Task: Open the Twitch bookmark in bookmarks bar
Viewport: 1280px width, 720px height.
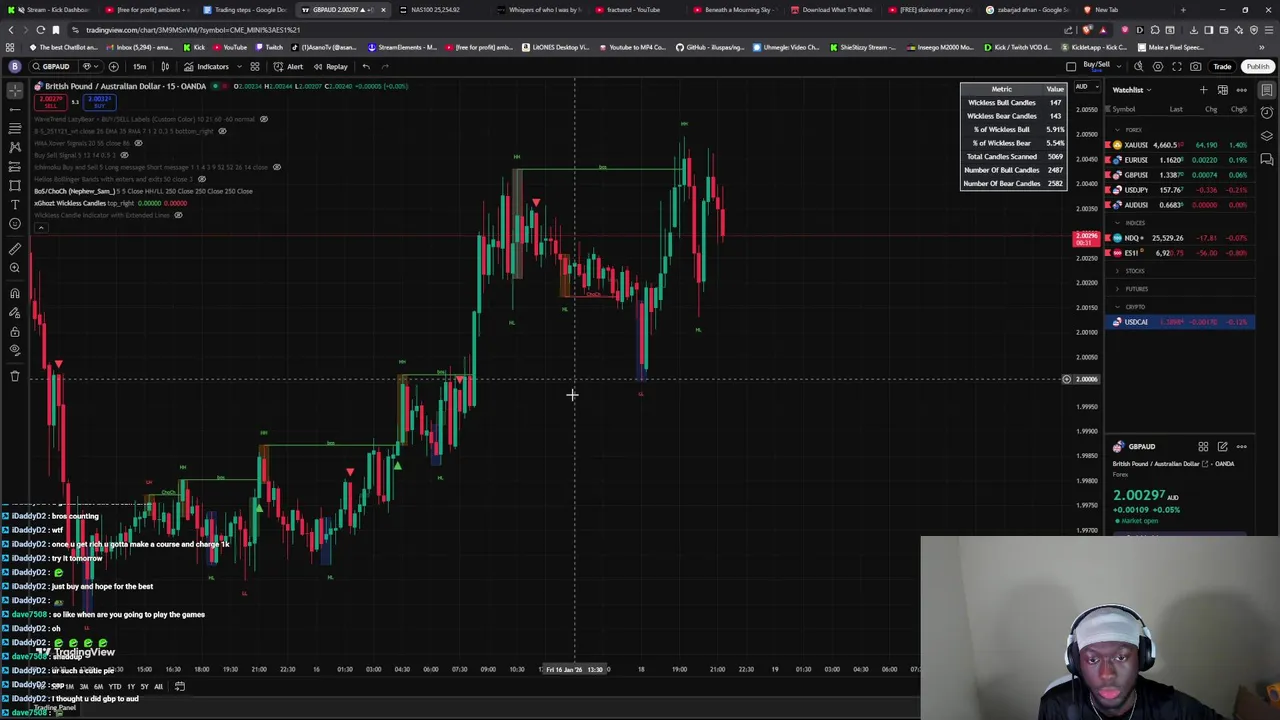Action: click(x=269, y=47)
